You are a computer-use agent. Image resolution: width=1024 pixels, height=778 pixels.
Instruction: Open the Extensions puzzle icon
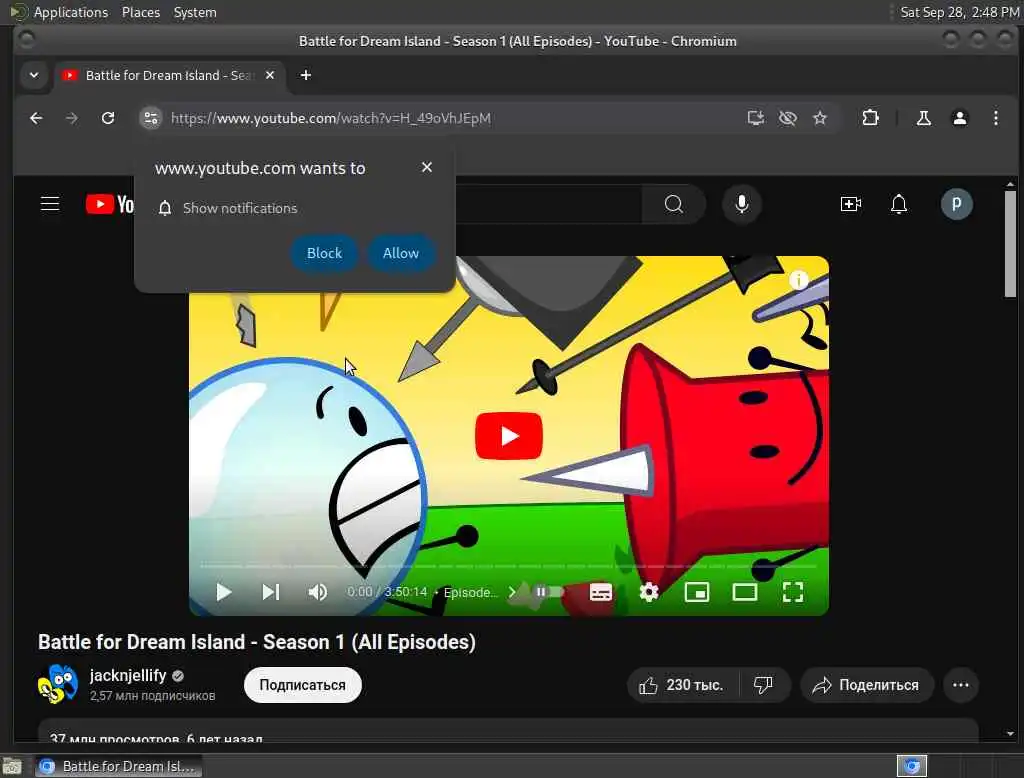coord(870,118)
